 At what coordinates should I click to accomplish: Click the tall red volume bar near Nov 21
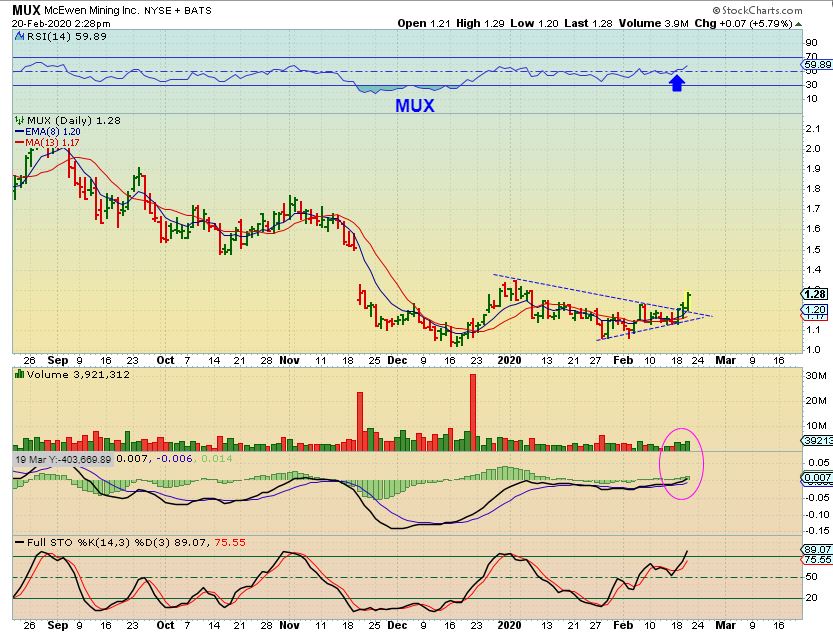tap(360, 421)
